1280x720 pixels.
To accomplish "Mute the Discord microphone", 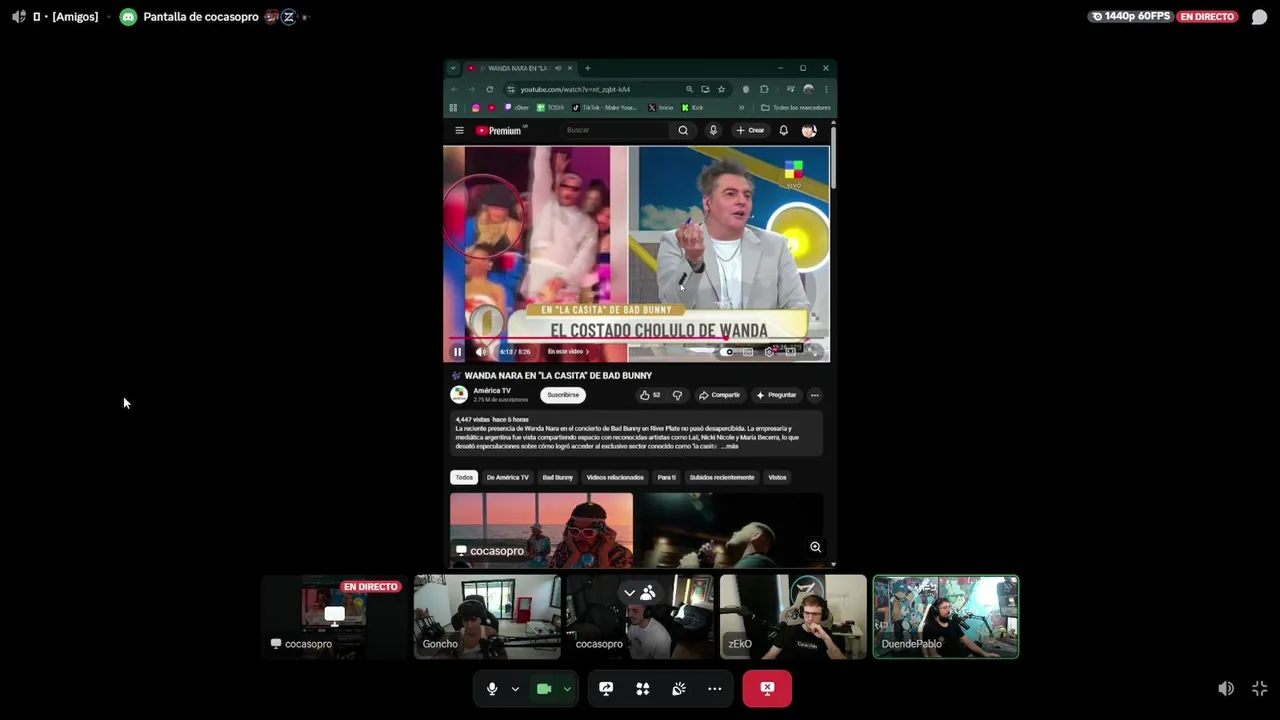I will 492,689.
